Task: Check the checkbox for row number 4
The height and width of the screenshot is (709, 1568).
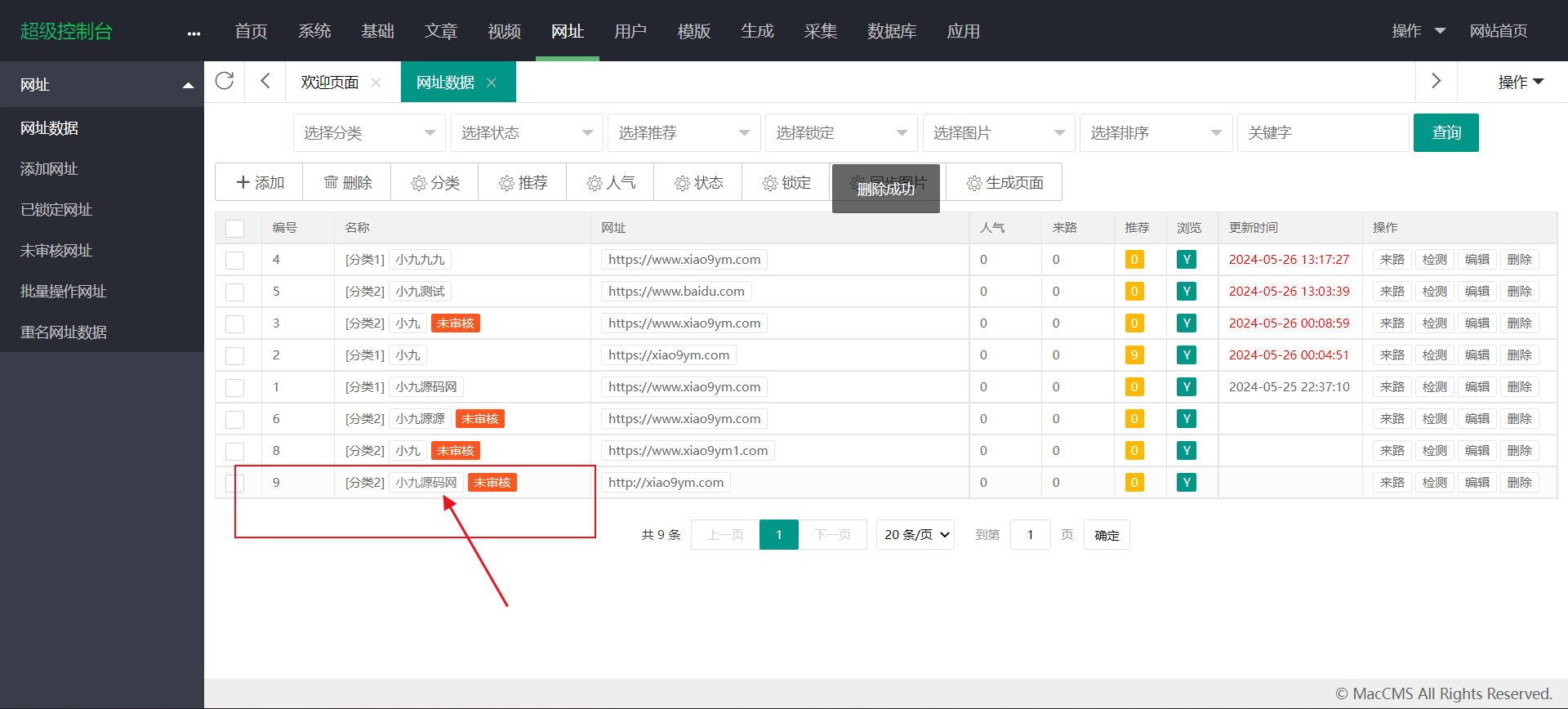Action: point(234,261)
